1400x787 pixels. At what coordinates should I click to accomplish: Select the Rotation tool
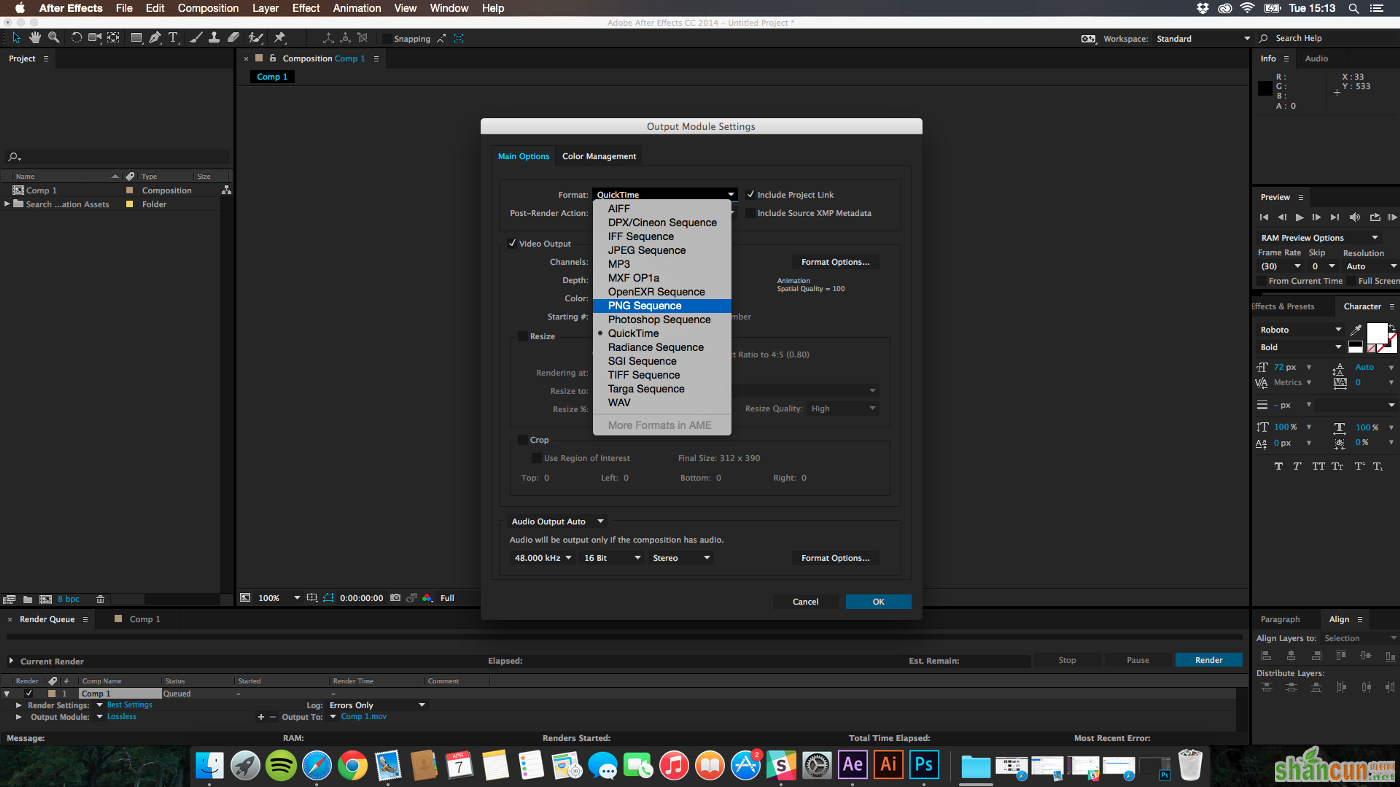click(x=76, y=38)
